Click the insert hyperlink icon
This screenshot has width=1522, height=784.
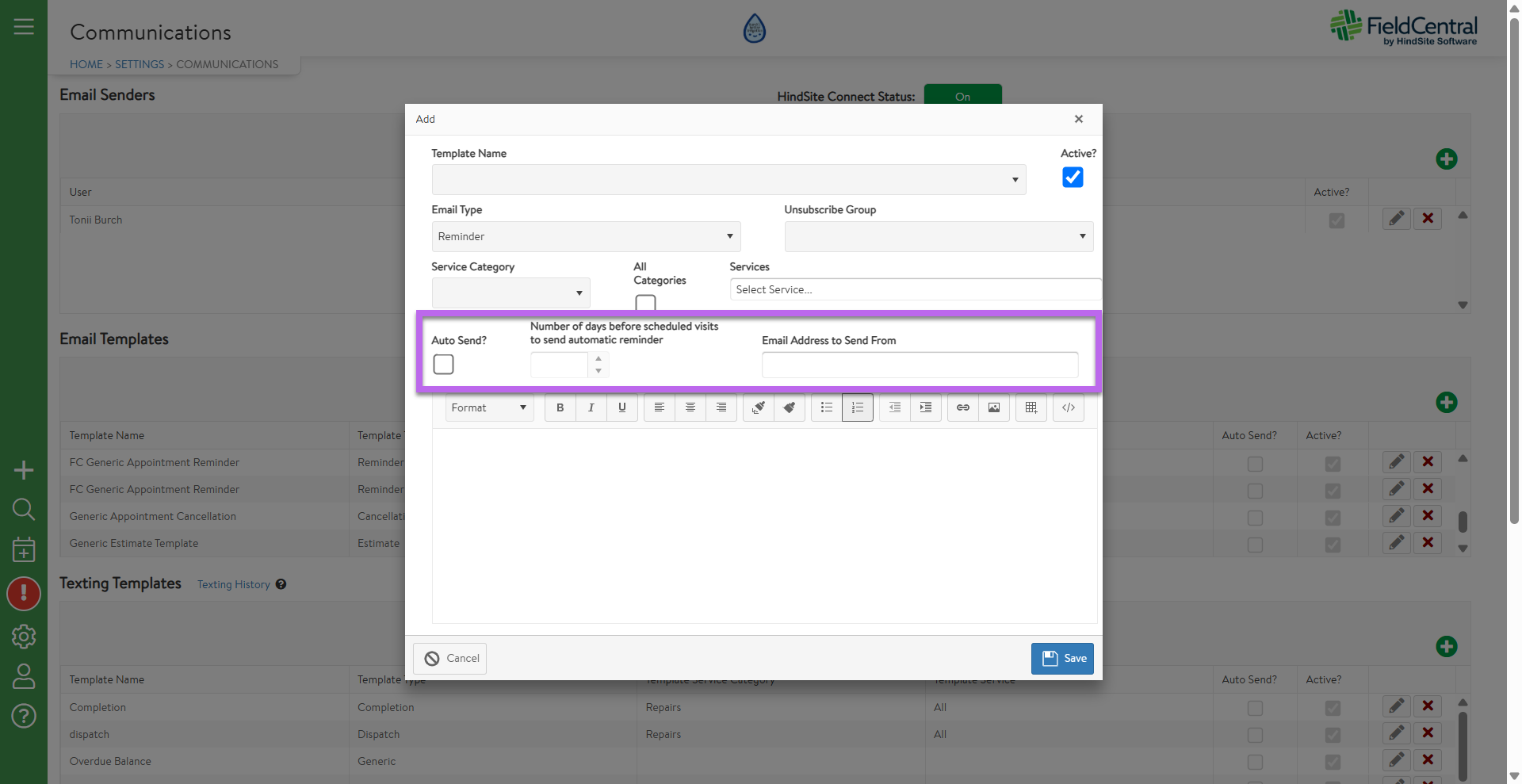click(962, 407)
